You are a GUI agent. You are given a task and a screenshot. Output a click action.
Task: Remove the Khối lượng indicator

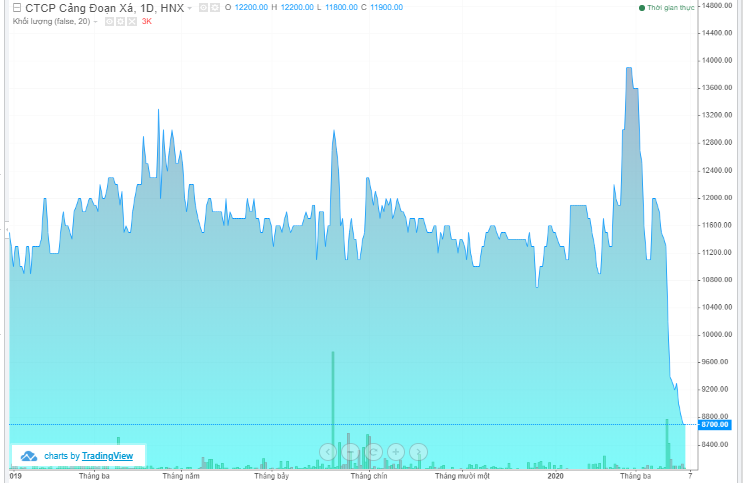pyautogui.click(x=130, y=21)
